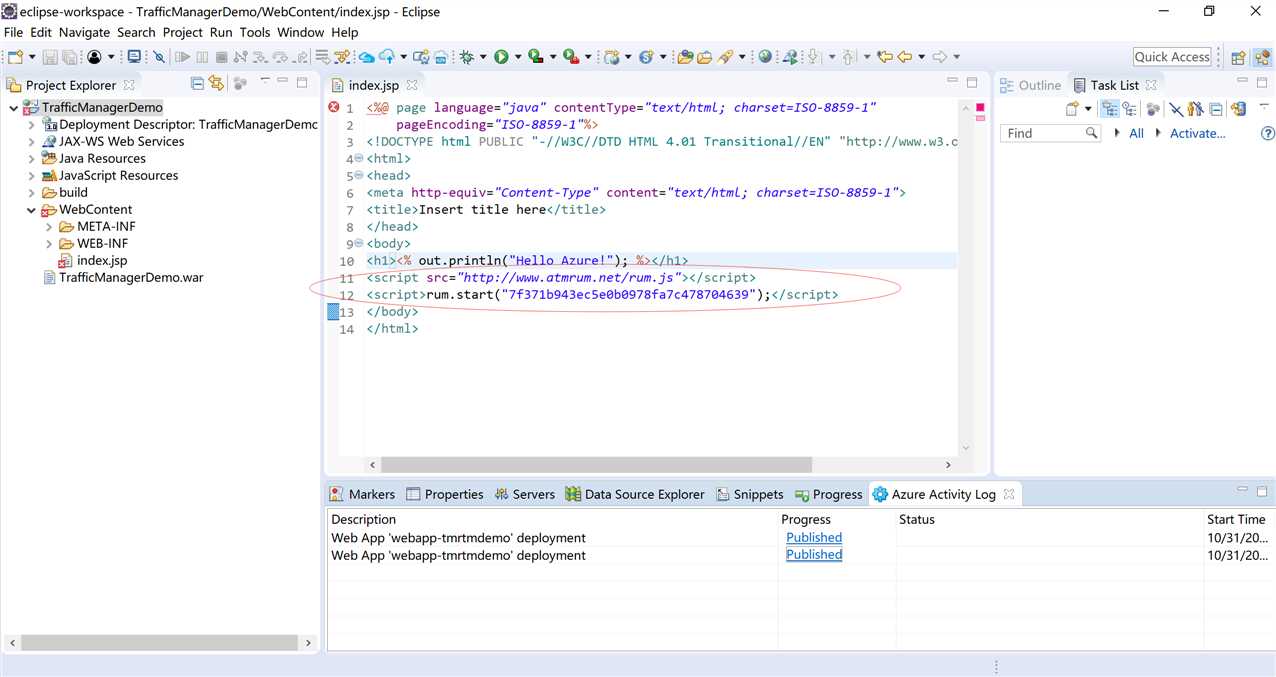Image resolution: width=1276 pixels, height=677 pixels.
Task: Click the Start Time column header
Action: coord(1236,520)
